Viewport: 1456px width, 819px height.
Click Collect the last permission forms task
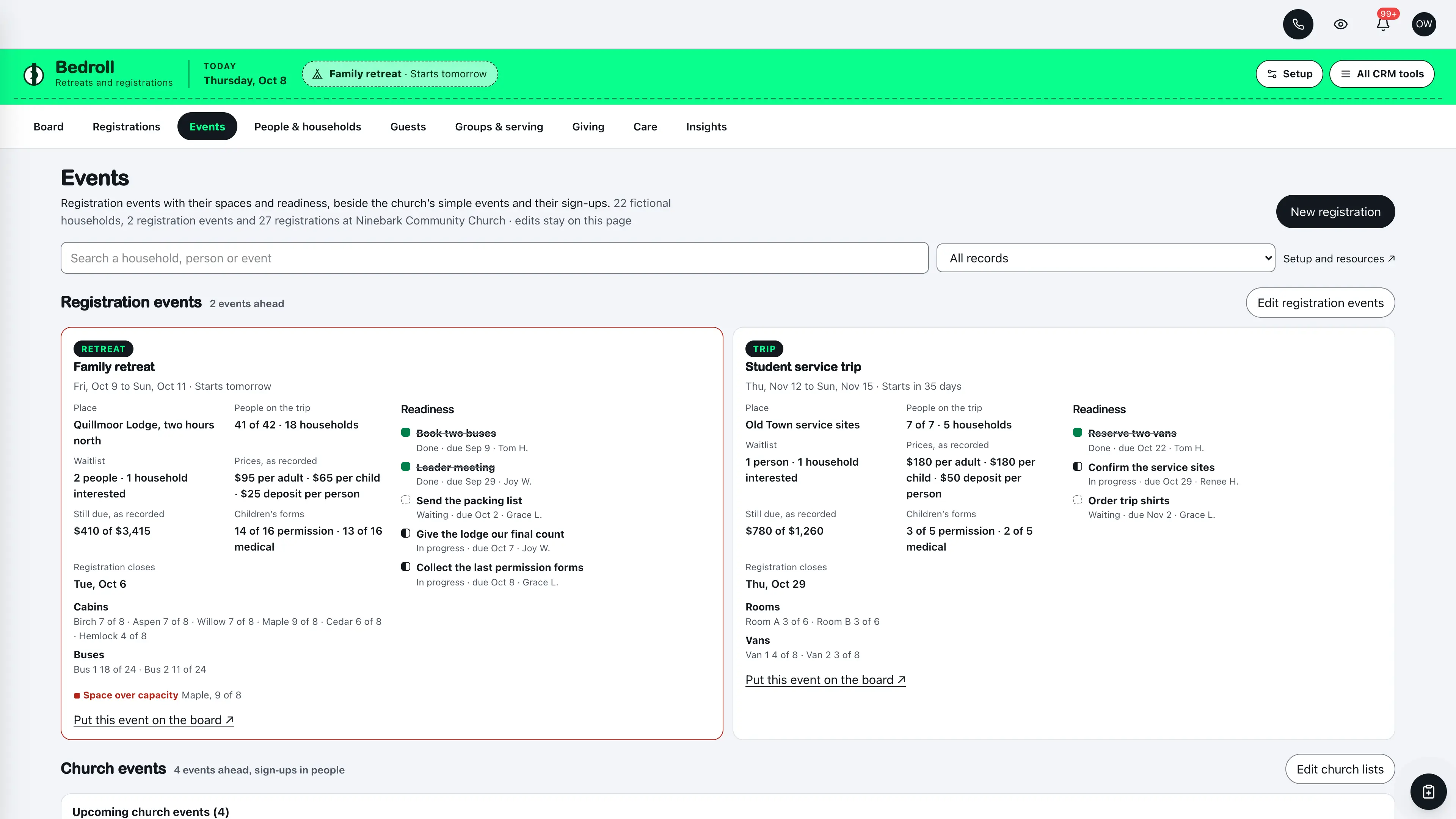point(500,568)
